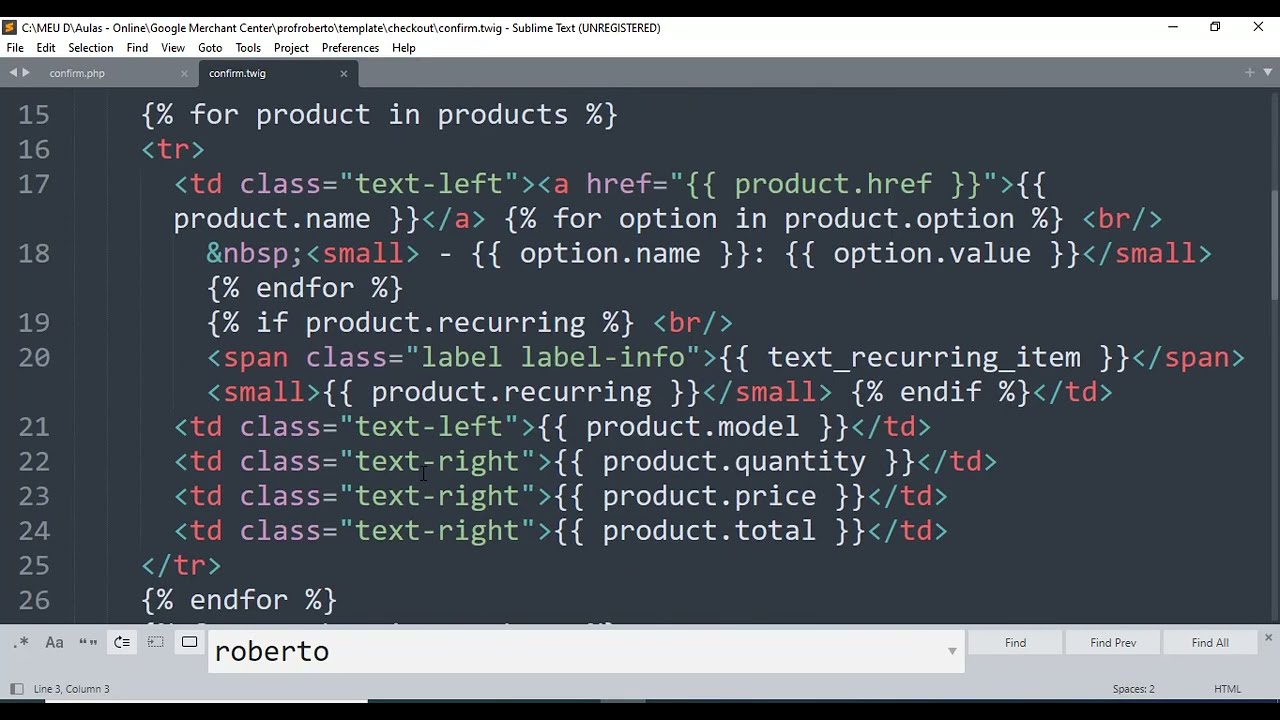Click the Find button

point(1015,643)
